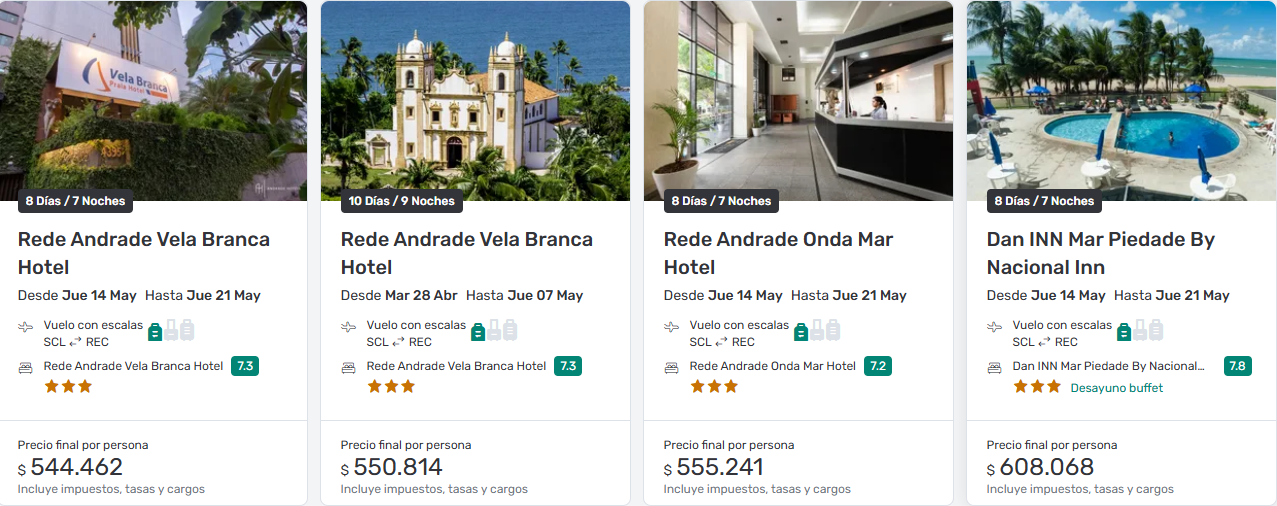This screenshot has width=1277, height=506.
Task: Click the green baggage icon in Onda Mar card
Action: [x=801, y=331]
